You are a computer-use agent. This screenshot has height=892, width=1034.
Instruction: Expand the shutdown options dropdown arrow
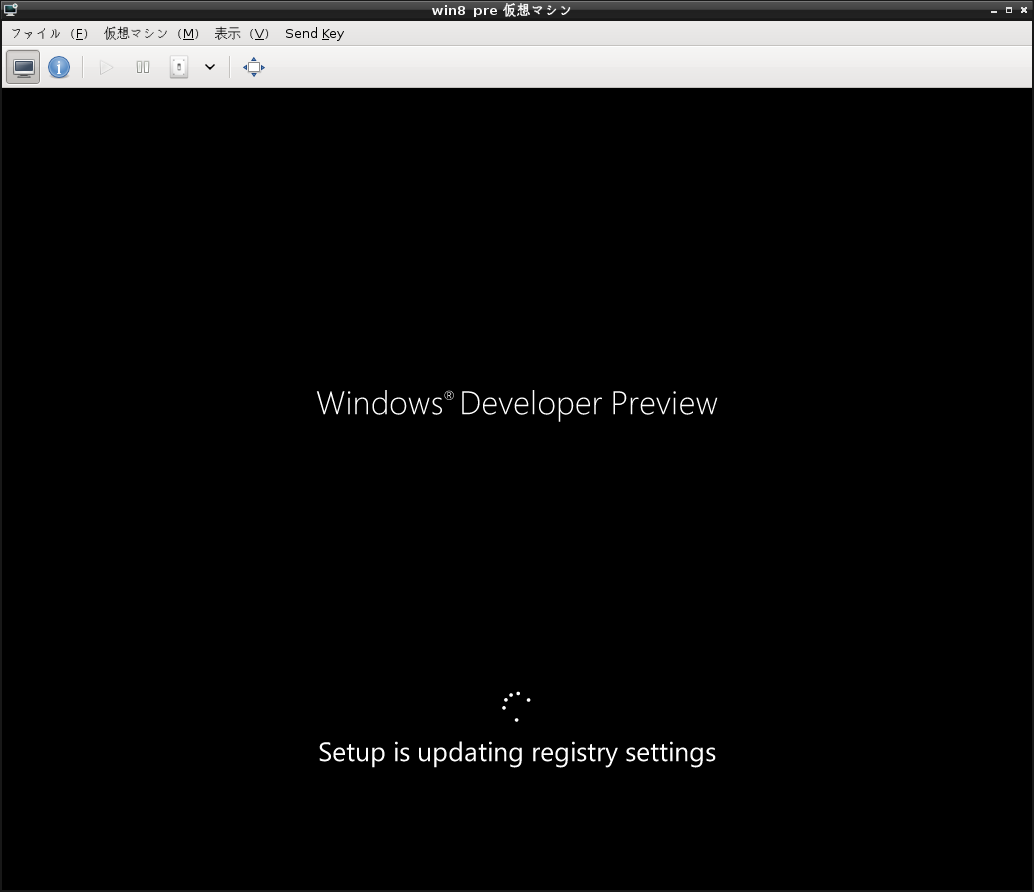pyautogui.click(x=210, y=67)
